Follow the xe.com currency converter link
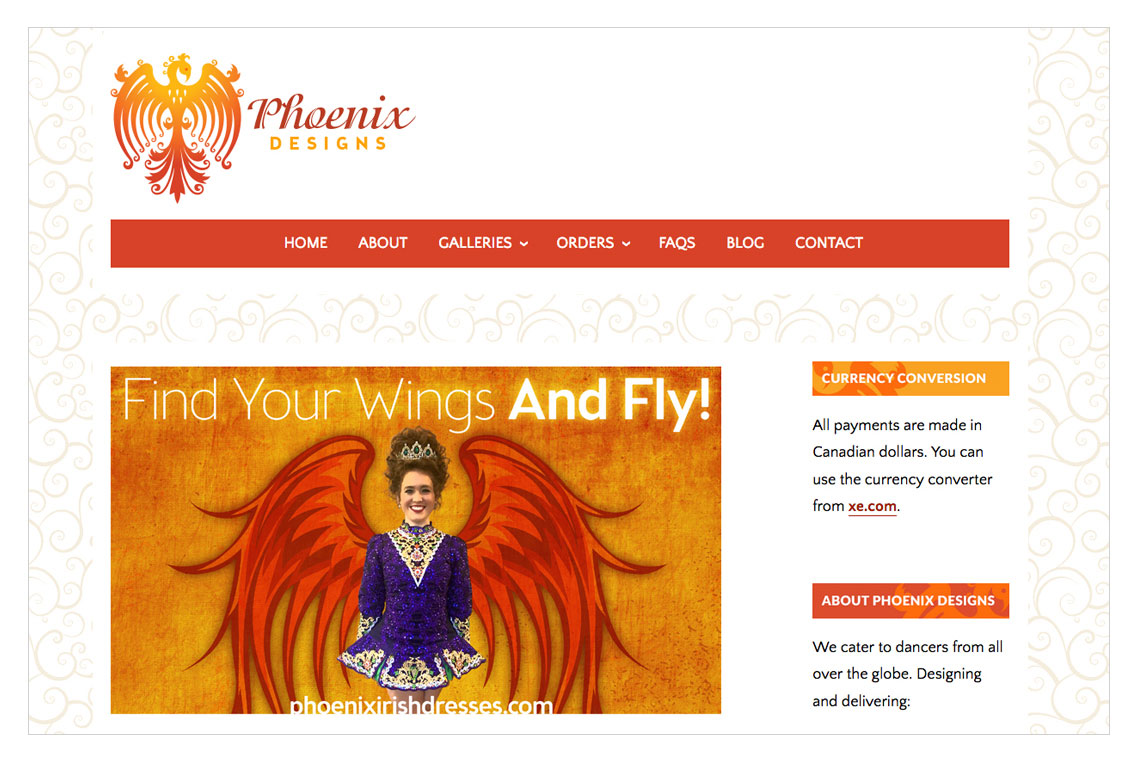This screenshot has width=1136, height=764. coord(872,506)
